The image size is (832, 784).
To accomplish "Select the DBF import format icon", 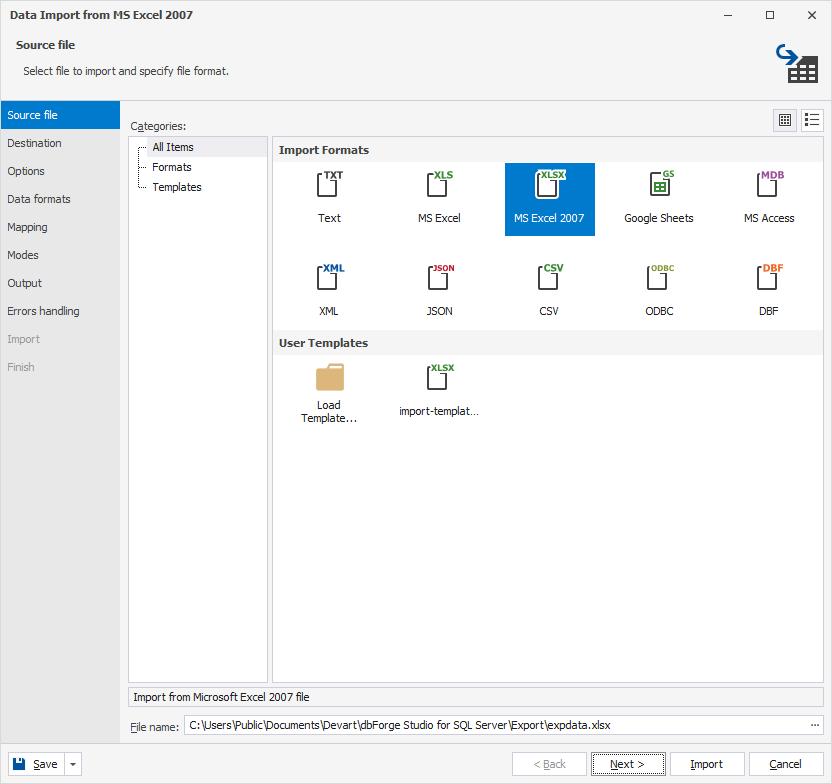I will click(x=769, y=292).
